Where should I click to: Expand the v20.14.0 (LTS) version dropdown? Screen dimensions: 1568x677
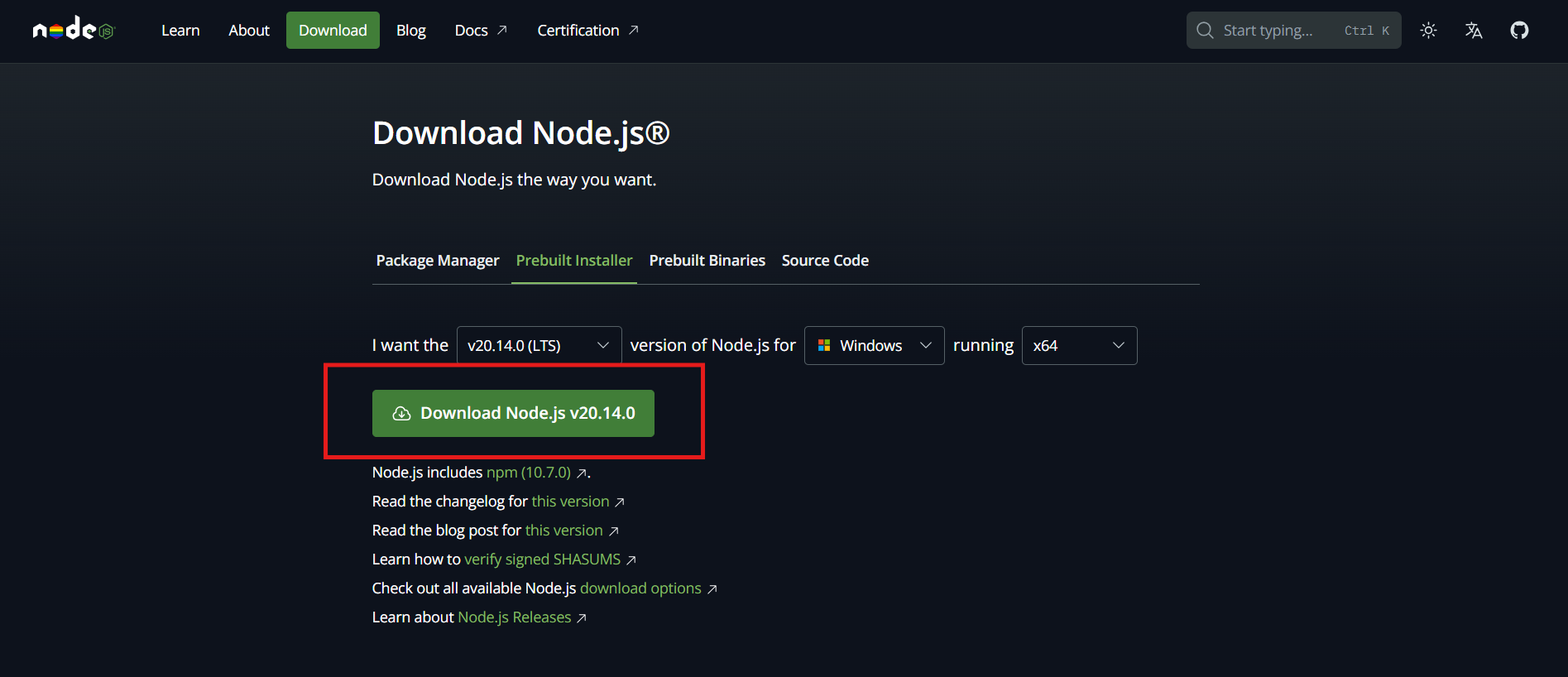539,345
